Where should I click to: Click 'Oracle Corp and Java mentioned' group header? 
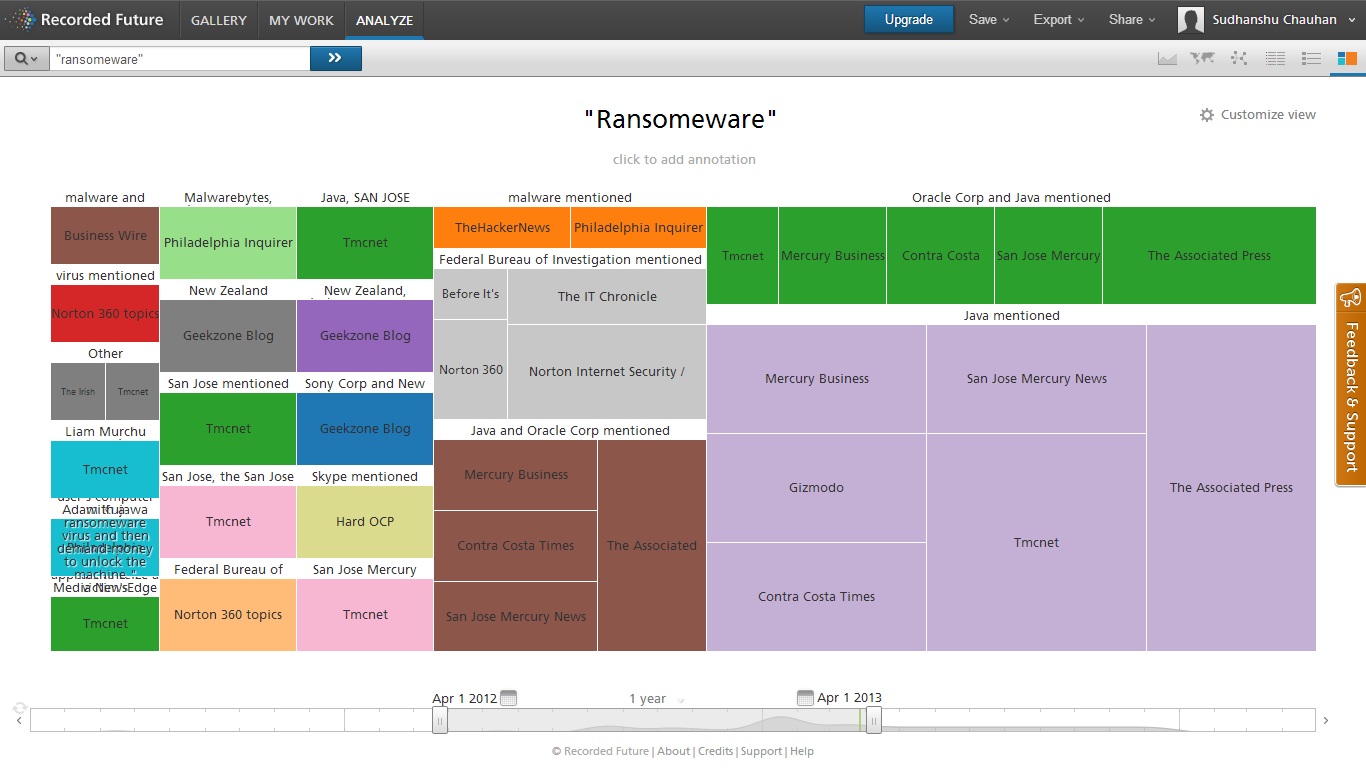(x=1011, y=197)
